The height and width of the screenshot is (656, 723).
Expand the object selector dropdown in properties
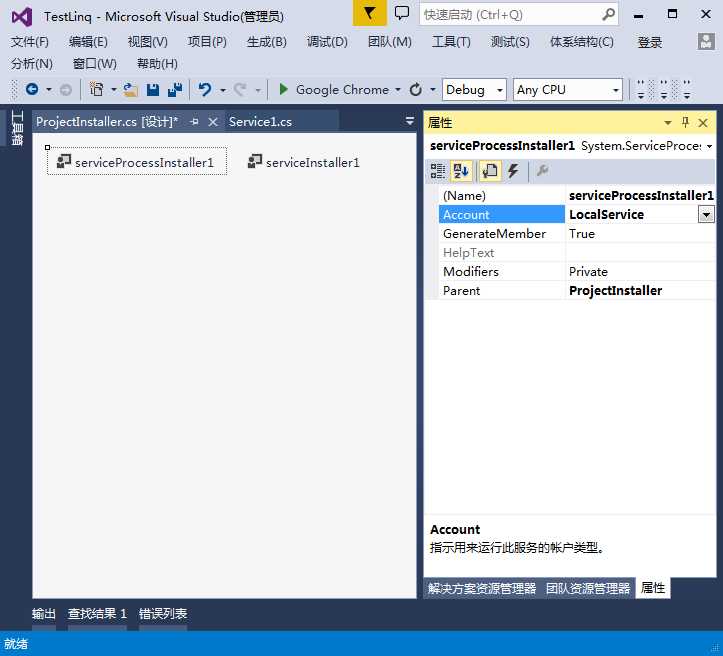tap(709, 146)
